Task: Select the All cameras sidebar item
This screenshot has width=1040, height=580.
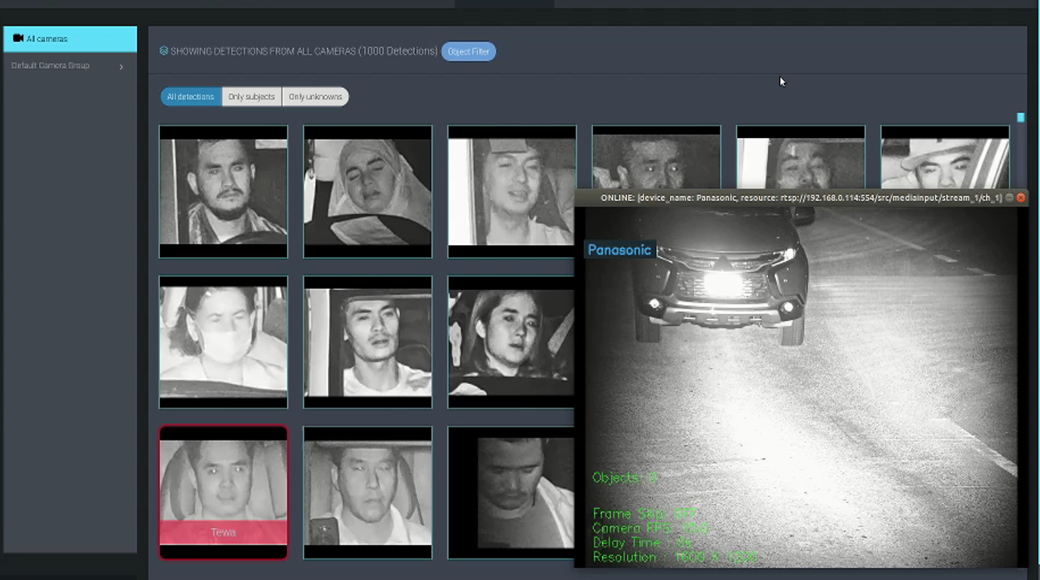Action: 70,39
